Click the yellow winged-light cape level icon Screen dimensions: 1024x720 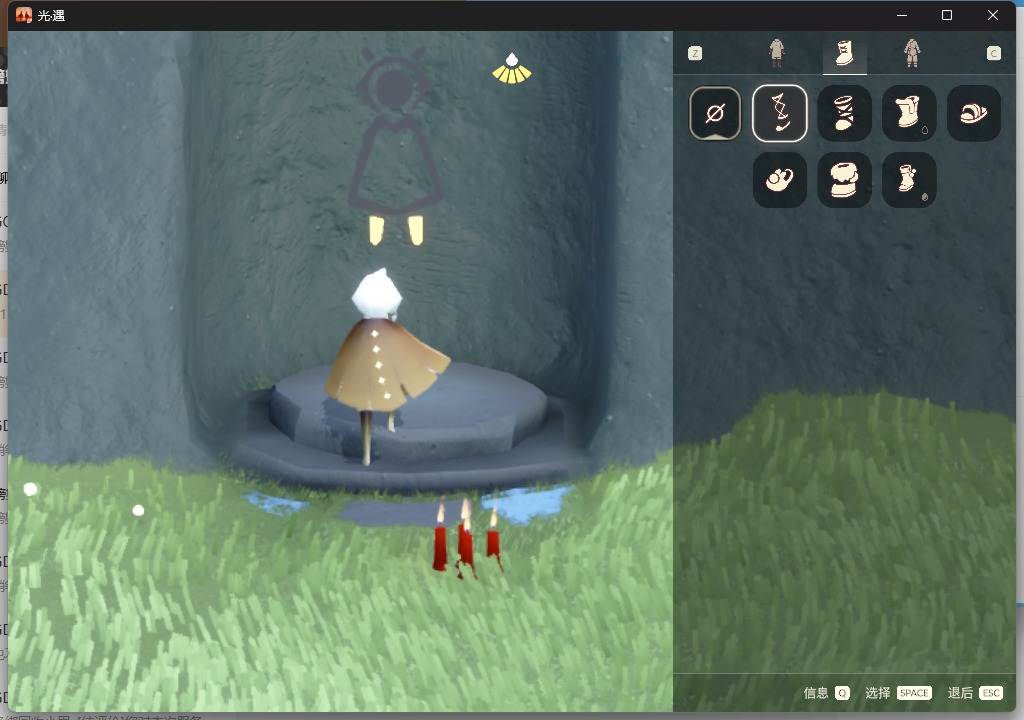(x=512, y=69)
